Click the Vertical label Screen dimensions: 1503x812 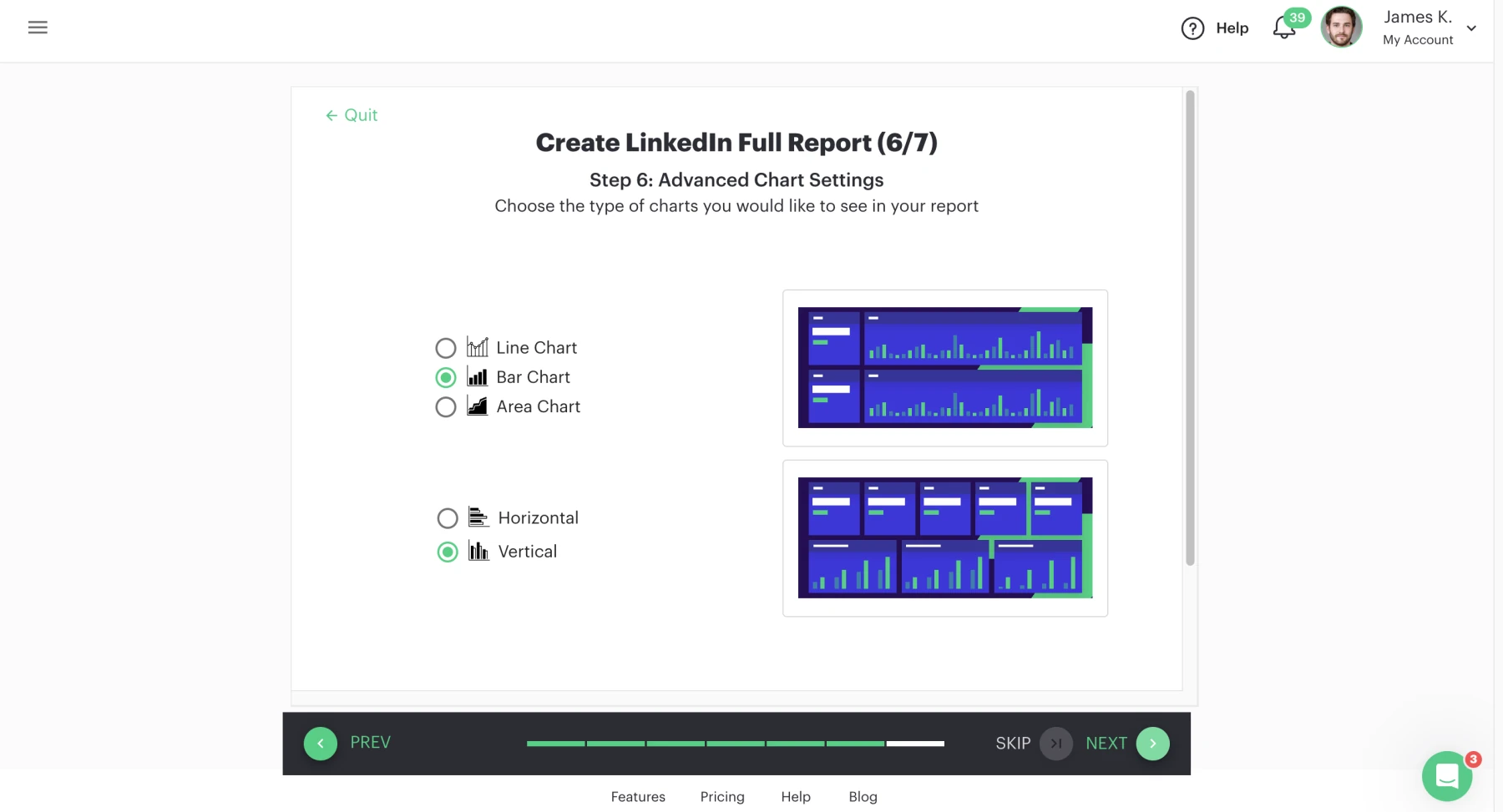point(528,552)
